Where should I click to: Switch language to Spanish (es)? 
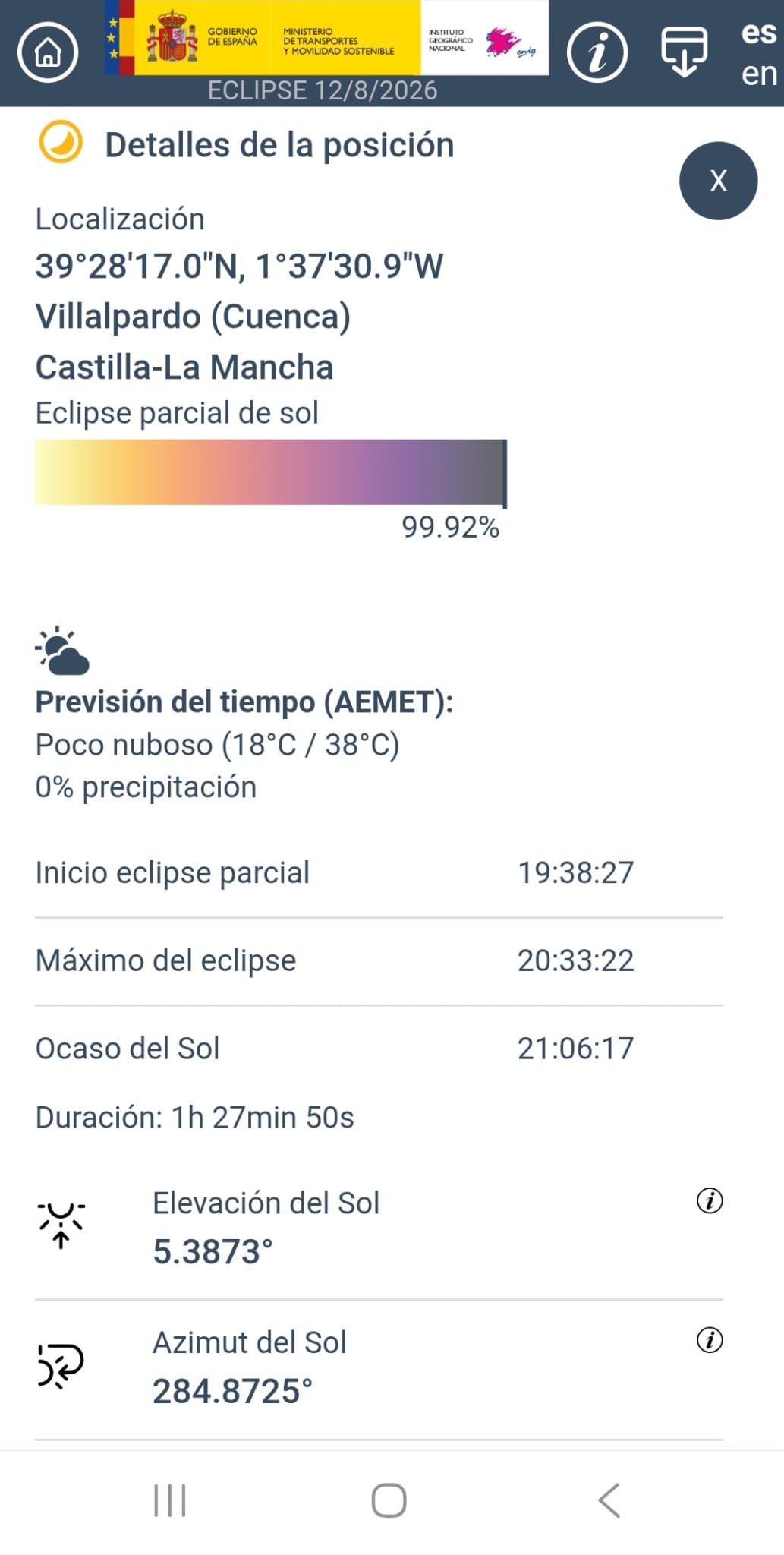pyautogui.click(x=759, y=33)
